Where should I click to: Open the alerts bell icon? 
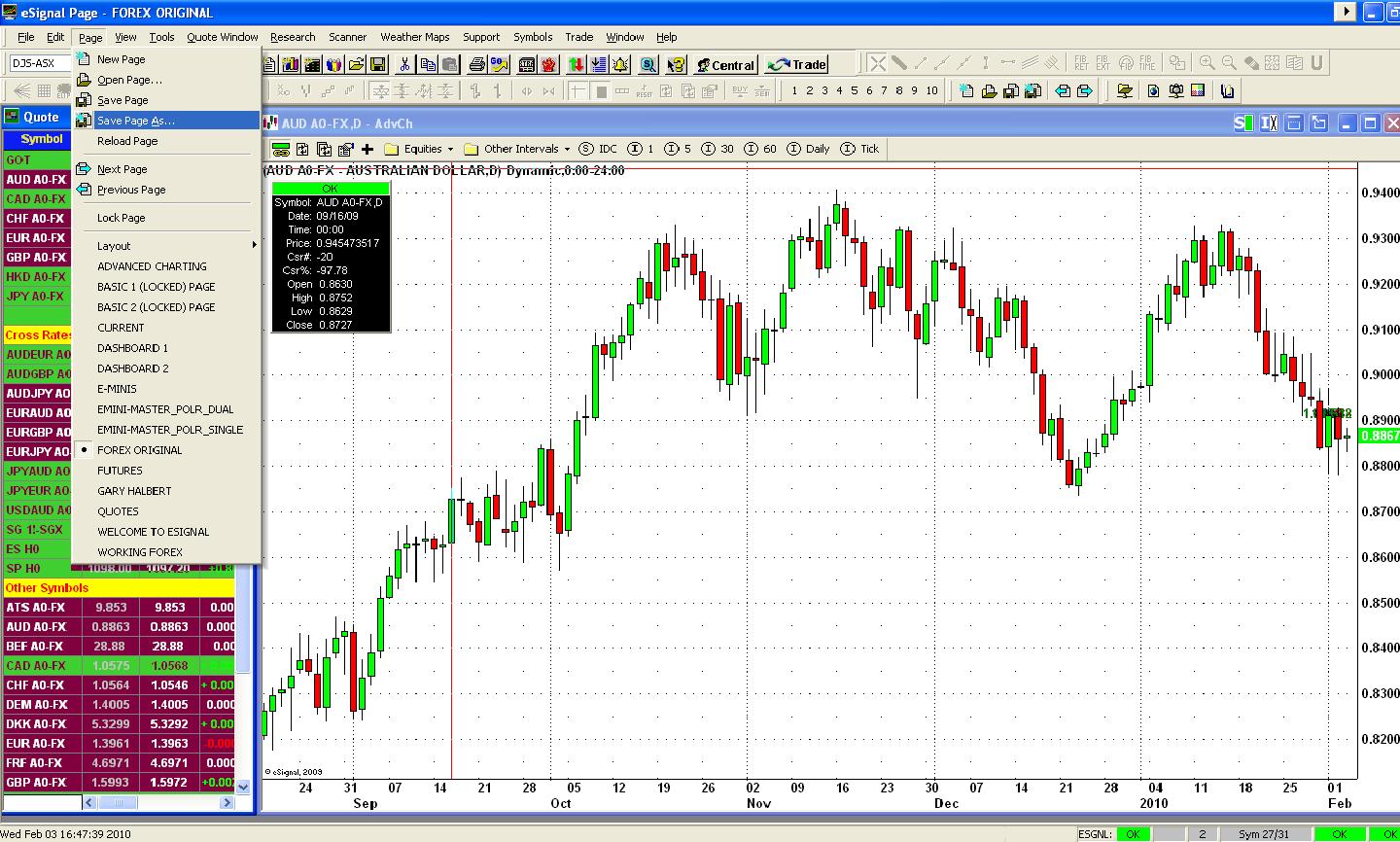[620, 64]
